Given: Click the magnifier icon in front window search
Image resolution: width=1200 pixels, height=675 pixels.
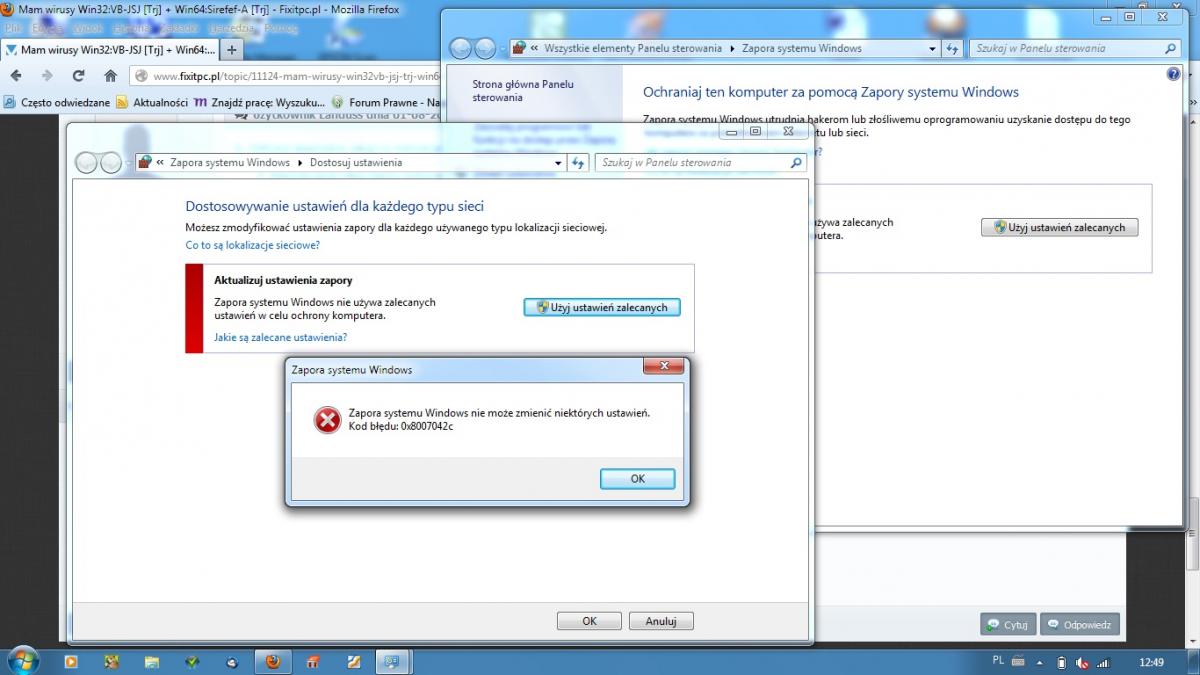Looking at the screenshot, I should [796, 163].
